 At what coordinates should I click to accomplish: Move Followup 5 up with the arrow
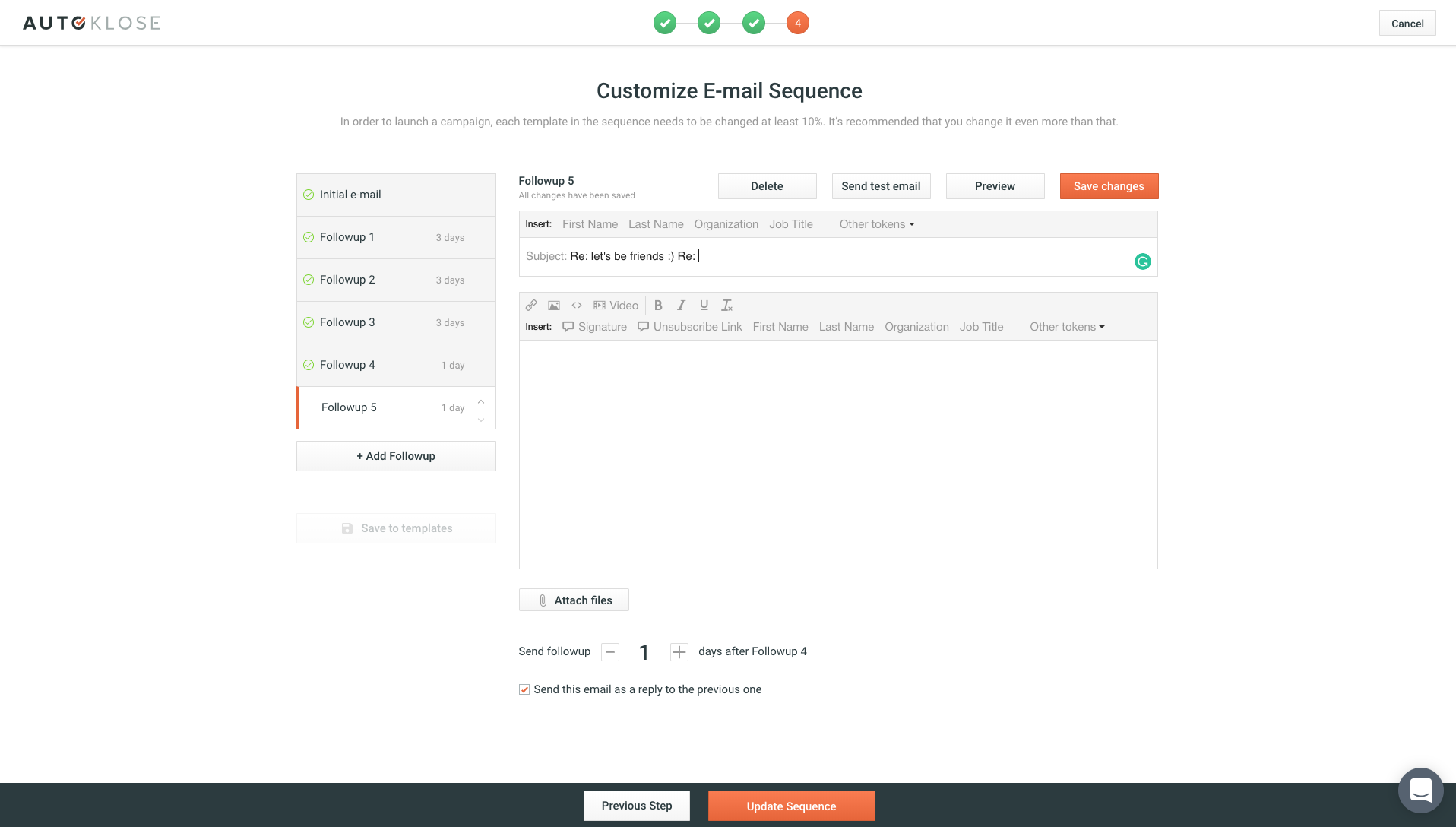pos(481,401)
